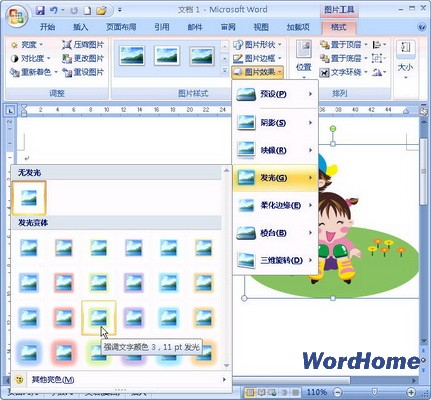Apply the first picture style thumbnail
This screenshot has width=431, height=400.
pos(132,56)
